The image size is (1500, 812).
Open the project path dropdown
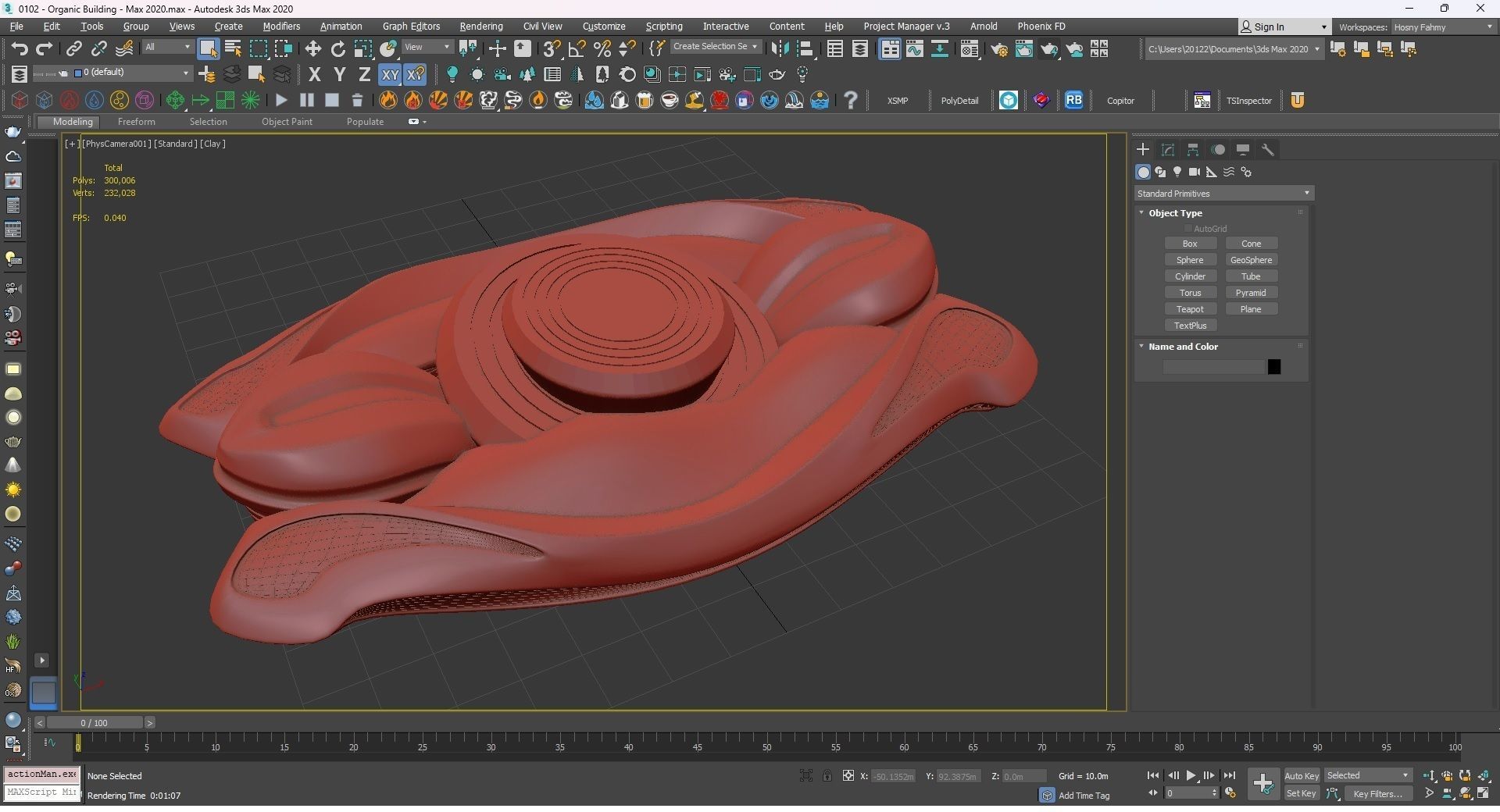click(x=1234, y=49)
